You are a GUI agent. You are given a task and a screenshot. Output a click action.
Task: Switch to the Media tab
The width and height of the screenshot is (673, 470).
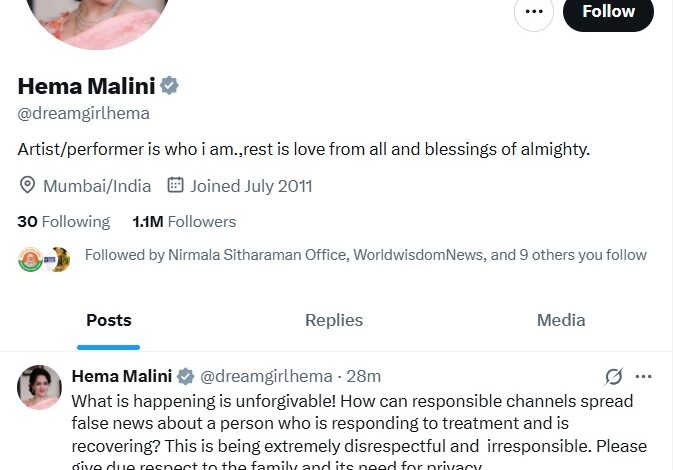(x=561, y=320)
